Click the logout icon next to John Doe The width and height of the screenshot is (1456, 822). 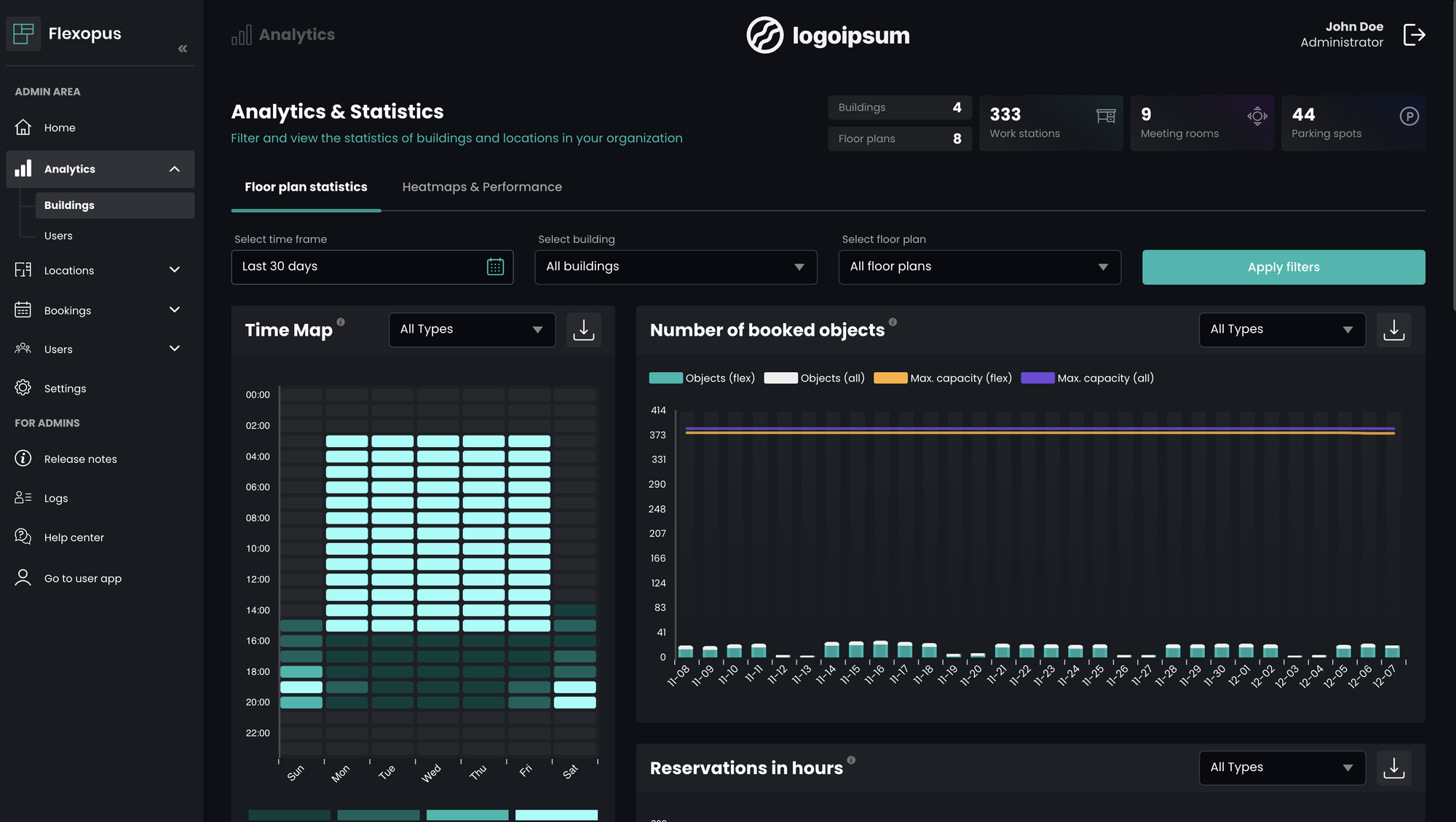pos(1414,34)
